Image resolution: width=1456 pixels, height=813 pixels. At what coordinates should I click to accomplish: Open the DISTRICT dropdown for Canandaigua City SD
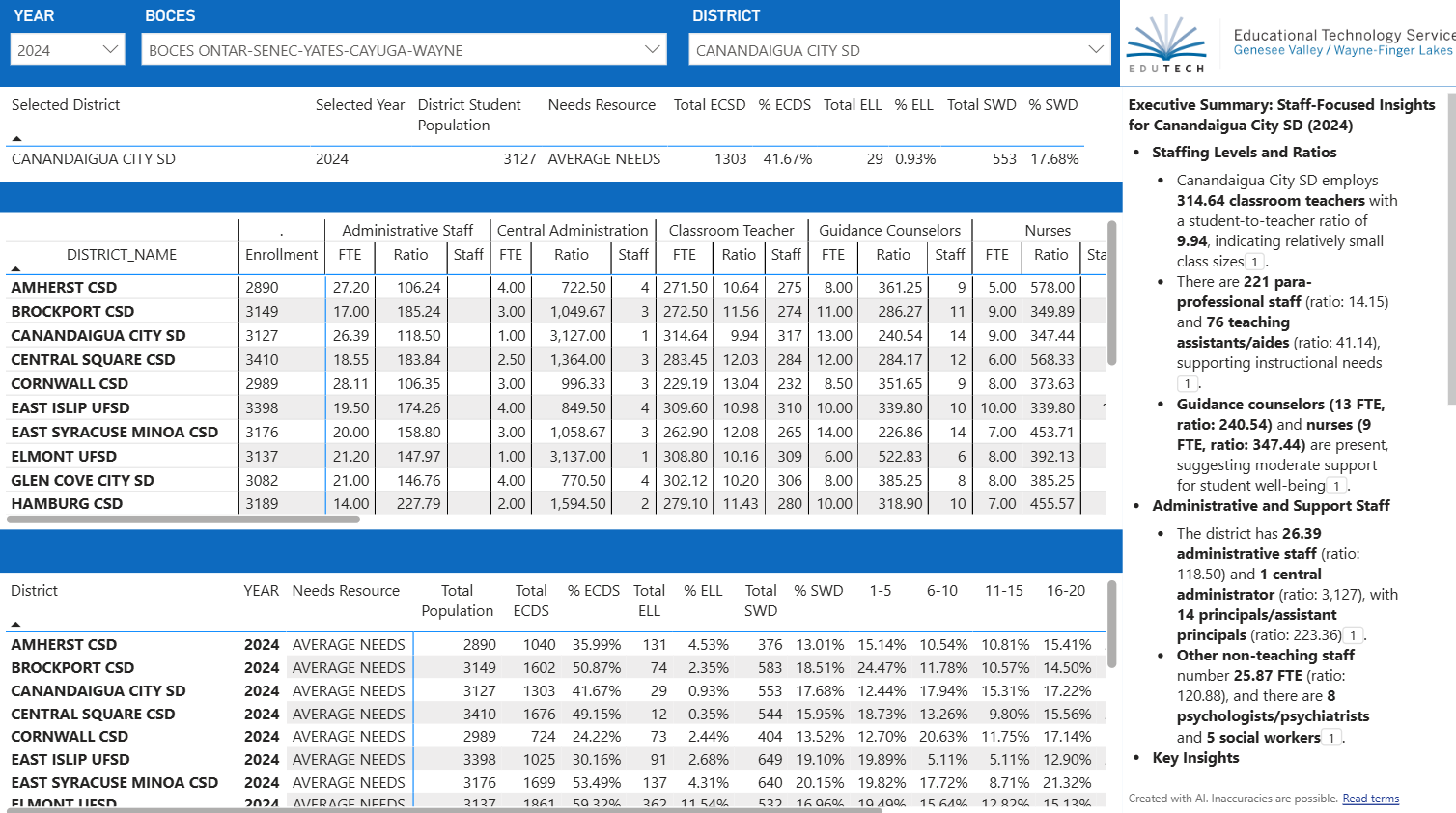pos(1095,49)
